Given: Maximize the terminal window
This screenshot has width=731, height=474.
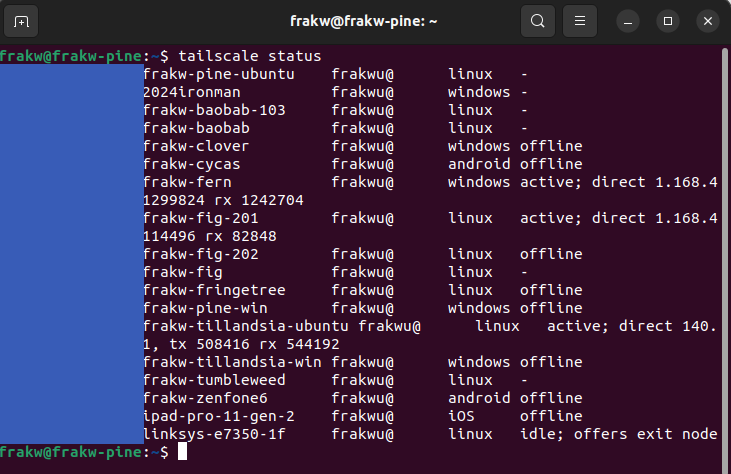Looking at the screenshot, I should 668,21.
